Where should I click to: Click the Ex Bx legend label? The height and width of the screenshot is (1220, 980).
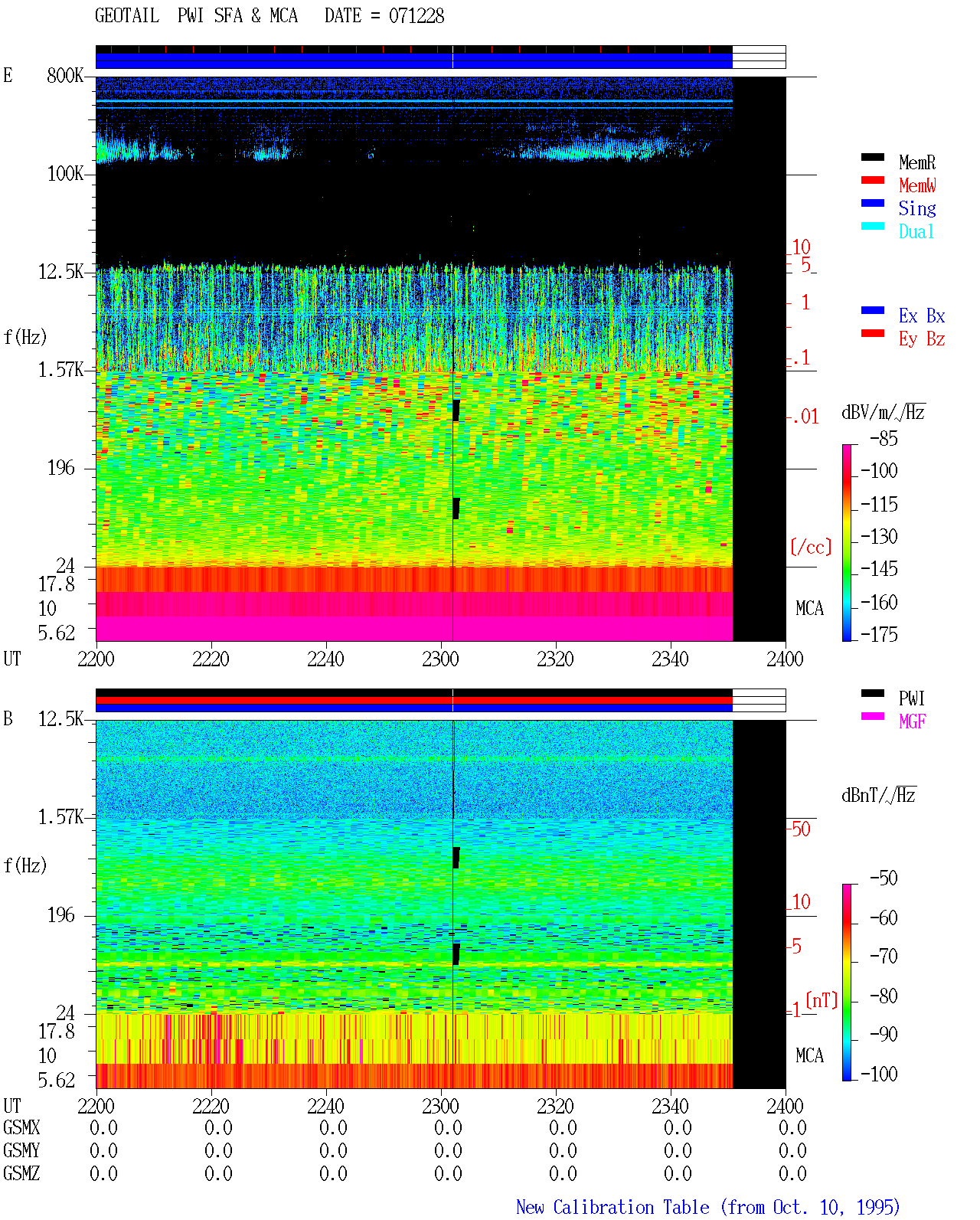[922, 316]
